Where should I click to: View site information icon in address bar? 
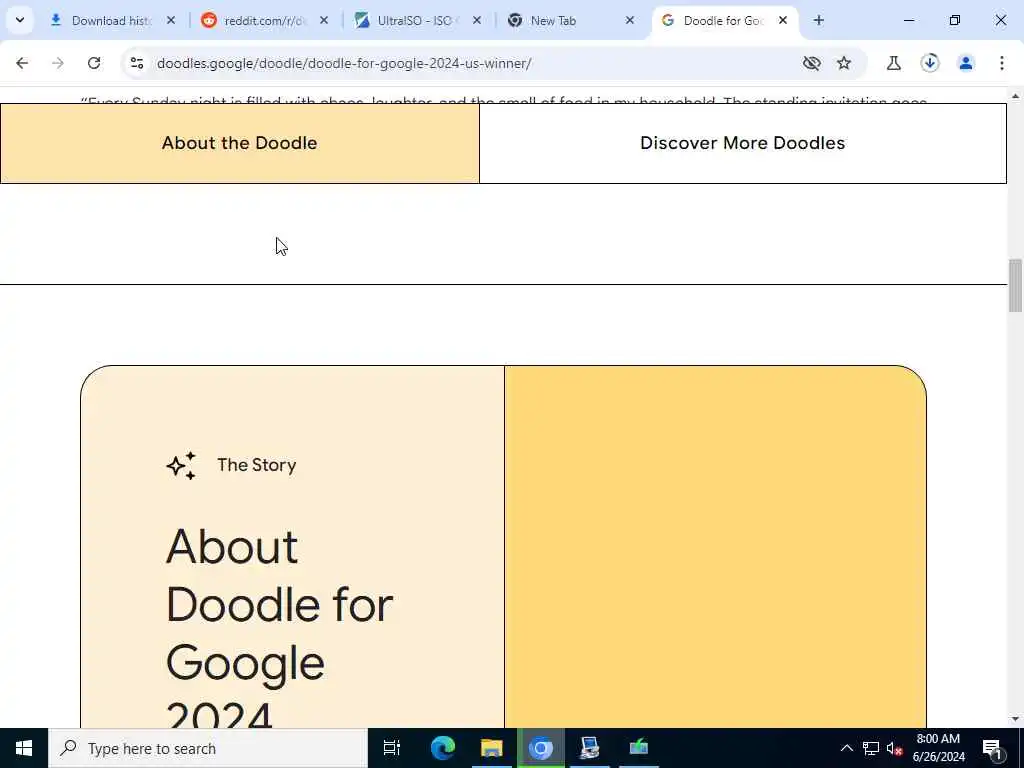[x=136, y=63]
